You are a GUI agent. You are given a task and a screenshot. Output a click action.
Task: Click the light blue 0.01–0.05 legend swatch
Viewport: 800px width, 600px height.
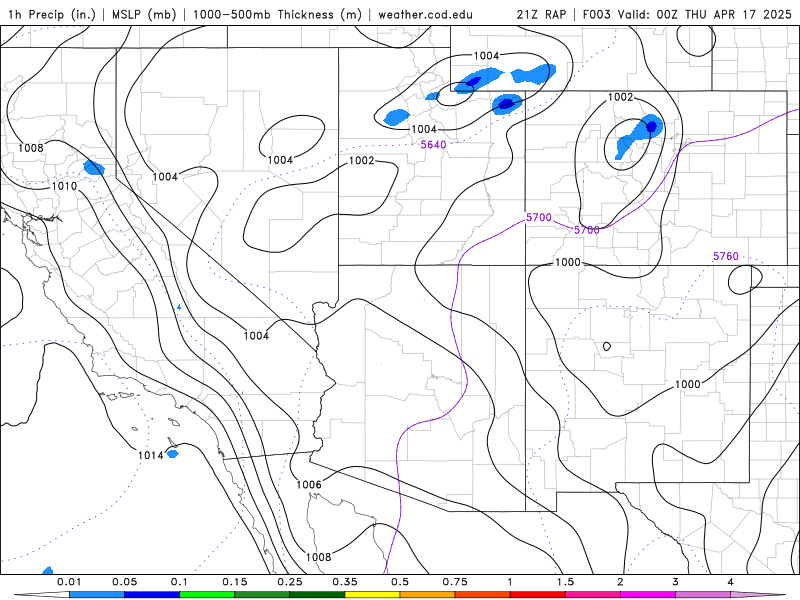coord(97,595)
